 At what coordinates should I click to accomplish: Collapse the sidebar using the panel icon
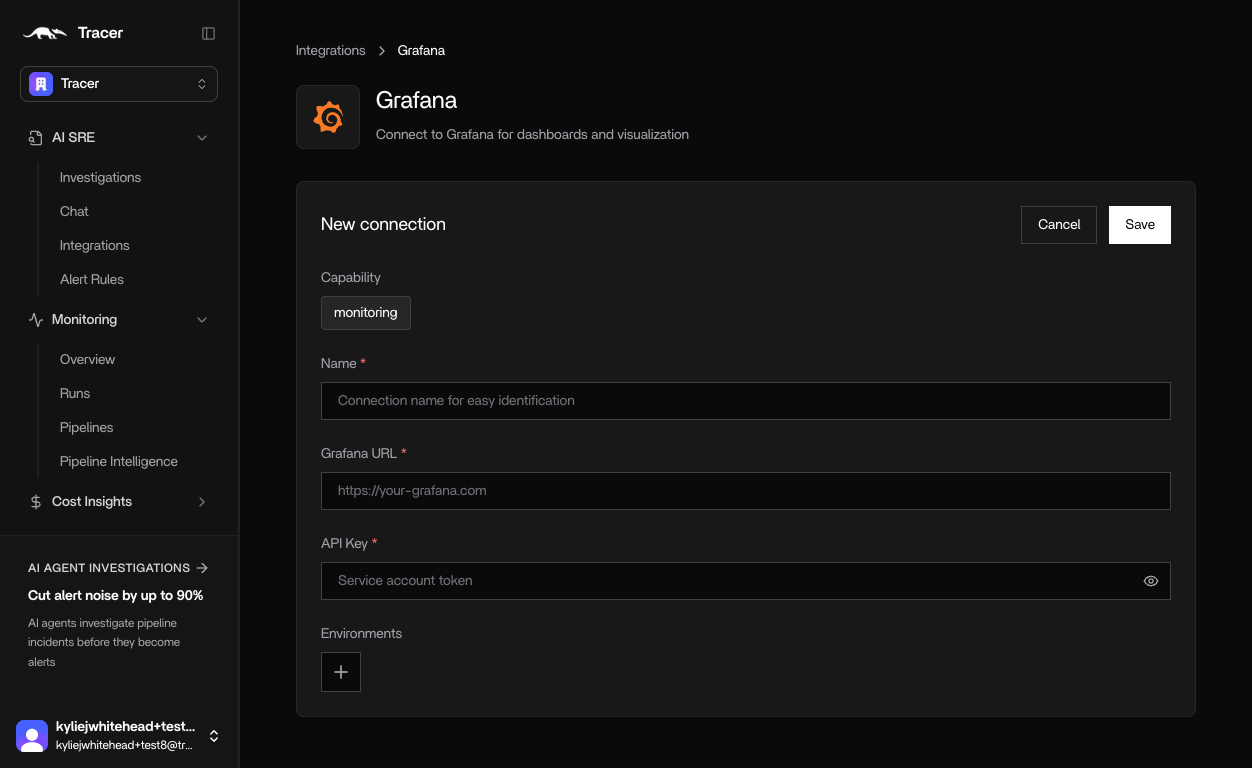pyautogui.click(x=208, y=33)
